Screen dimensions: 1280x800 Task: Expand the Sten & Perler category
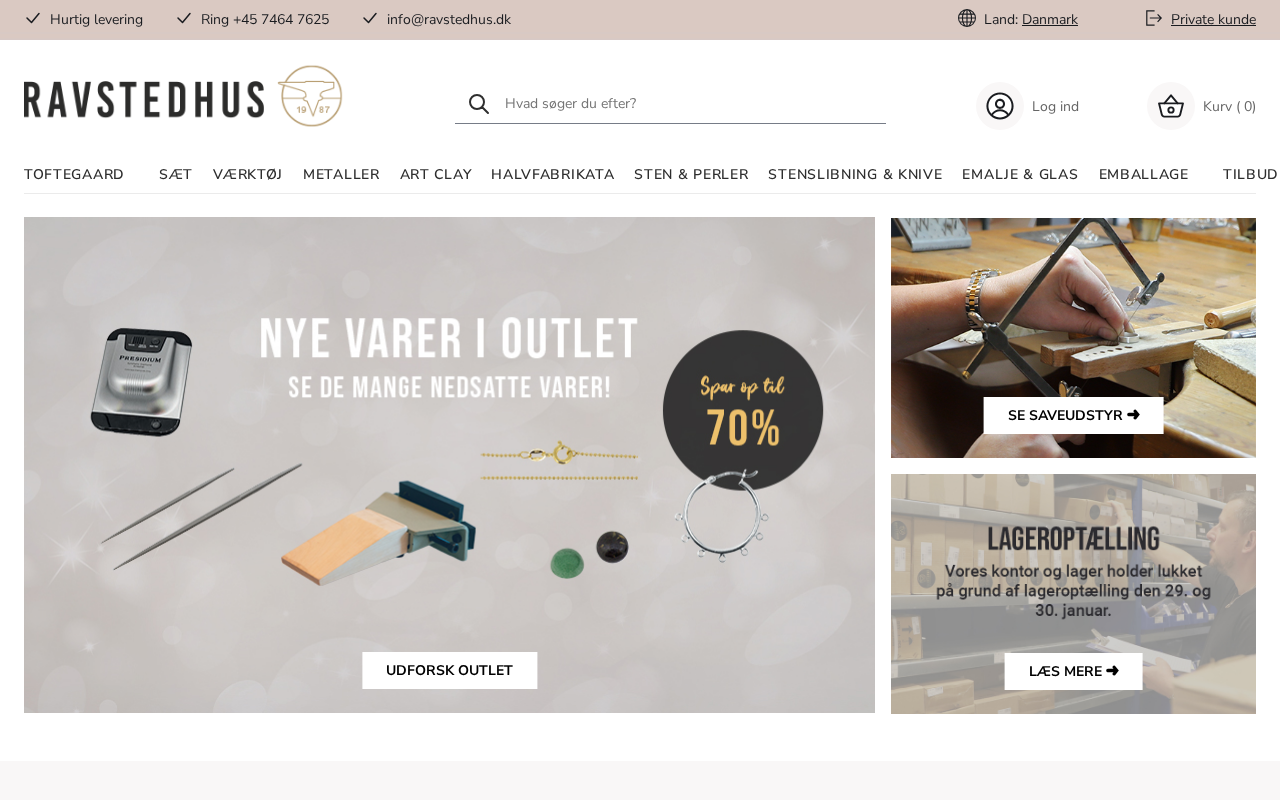pos(691,174)
